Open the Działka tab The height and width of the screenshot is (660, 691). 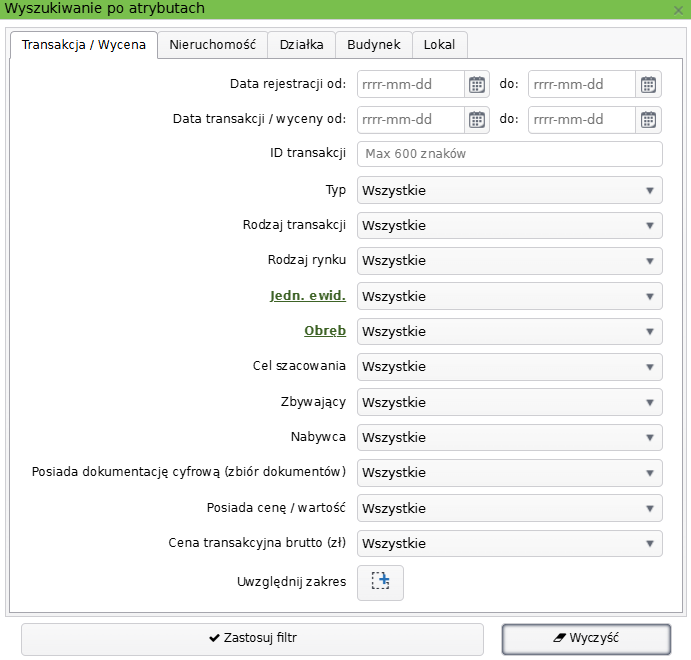coord(301,45)
